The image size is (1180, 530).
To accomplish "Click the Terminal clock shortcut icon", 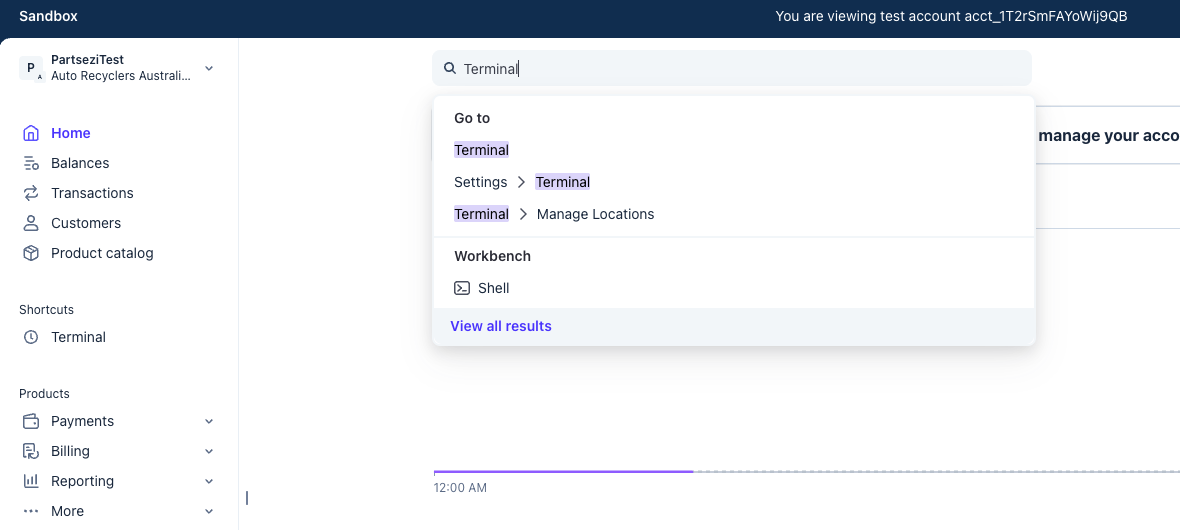I will pyautogui.click(x=31, y=337).
